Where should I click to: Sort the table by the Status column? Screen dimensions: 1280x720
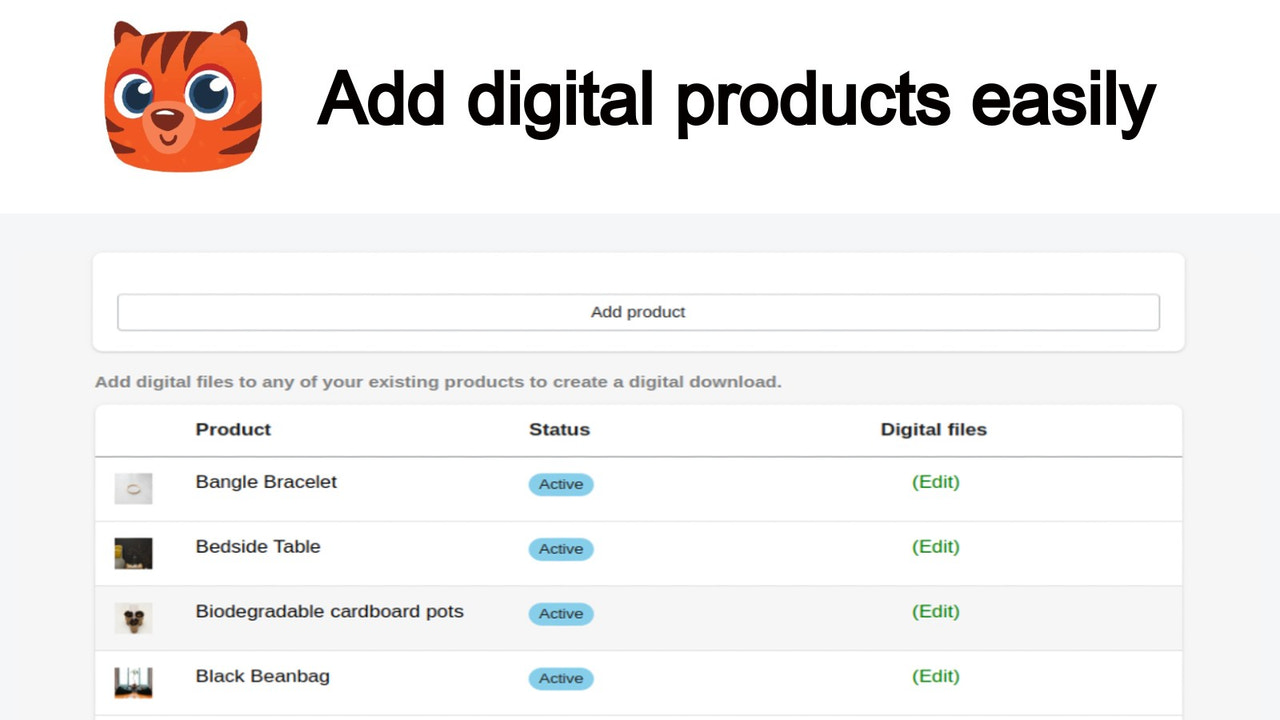[x=559, y=430]
